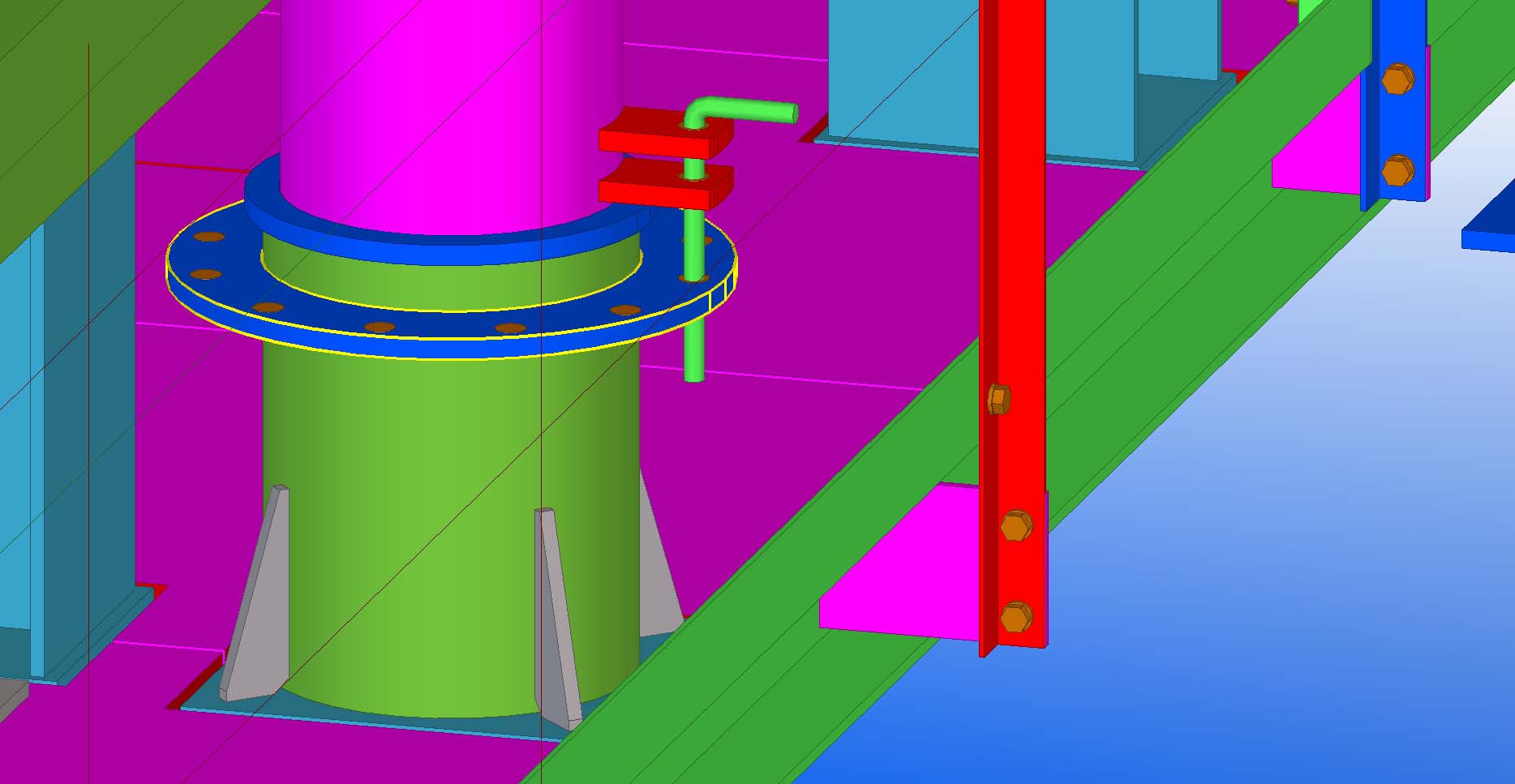Select the bottom bolt on the red post
The width and height of the screenshot is (1515, 784).
[1015, 617]
